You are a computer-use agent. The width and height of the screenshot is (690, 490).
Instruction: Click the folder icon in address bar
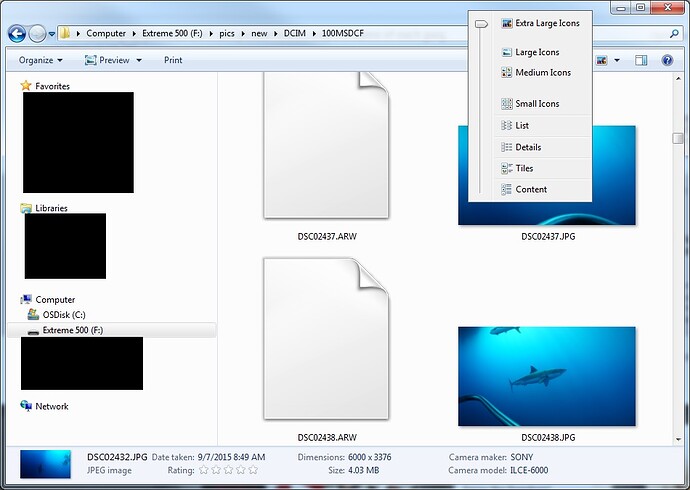(65, 33)
